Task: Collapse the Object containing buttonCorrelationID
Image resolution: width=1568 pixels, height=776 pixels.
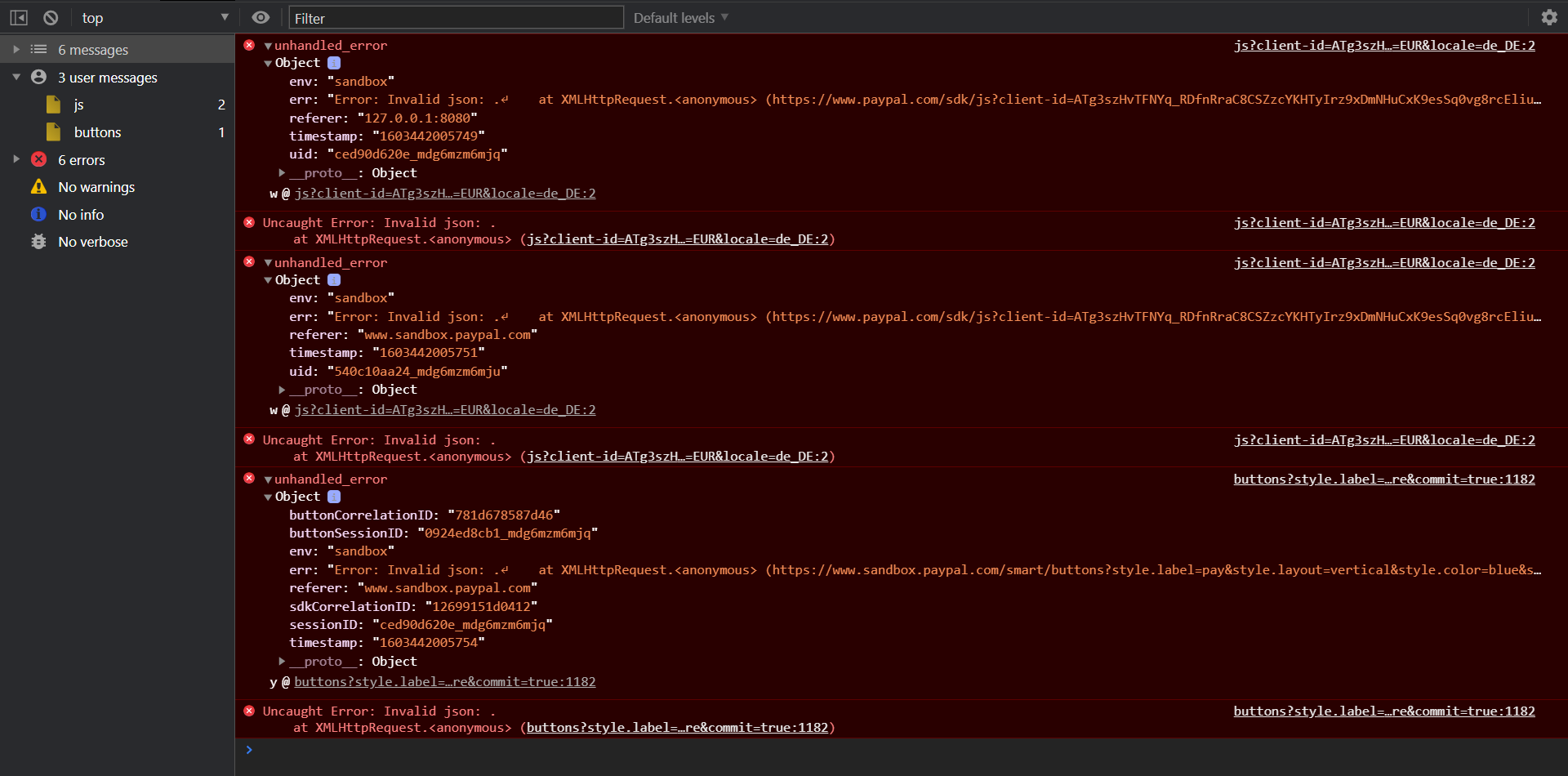Action: pyautogui.click(x=268, y=497)
